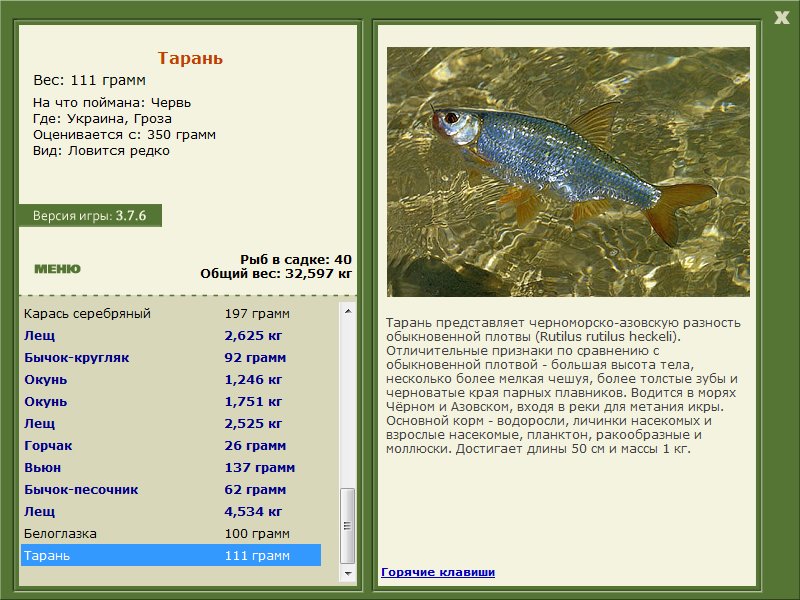This screenshot has height=600, width=800.
Task: Click the Тарань fish photo
Action: pos(568,172)
